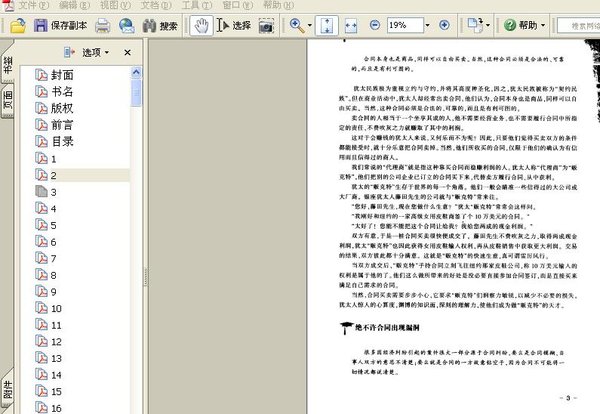600x414 pixels.
Task: Switch to the 书签 side tab
Action: click(7, 70)
